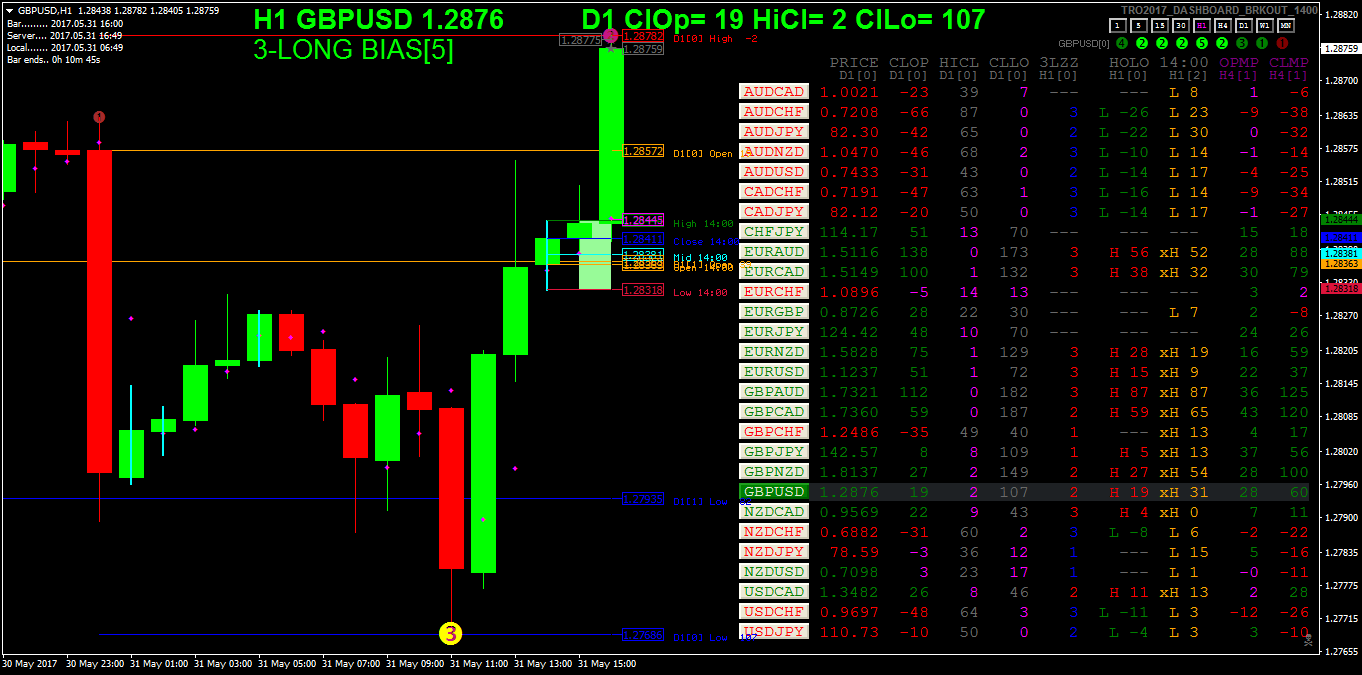Click the 3-LONG BIAS[5] heading text

353,50
